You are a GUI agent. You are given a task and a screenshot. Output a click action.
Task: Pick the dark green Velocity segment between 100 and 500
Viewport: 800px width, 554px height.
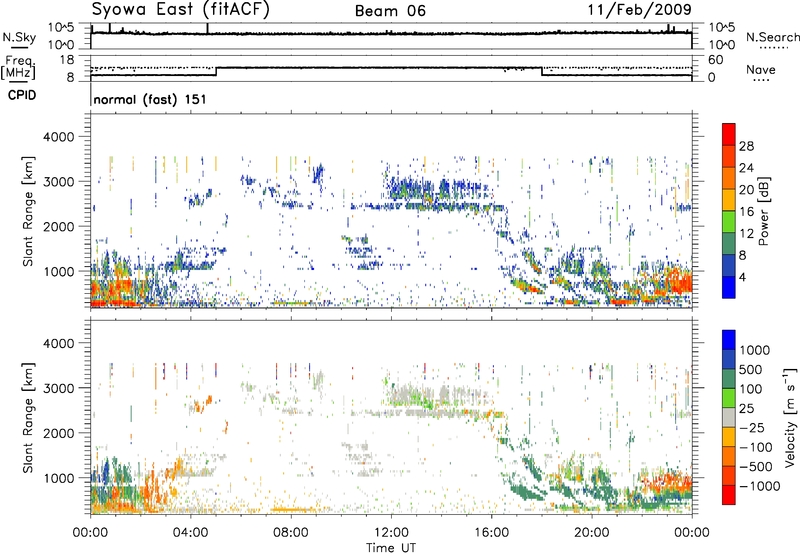[729, 379]
